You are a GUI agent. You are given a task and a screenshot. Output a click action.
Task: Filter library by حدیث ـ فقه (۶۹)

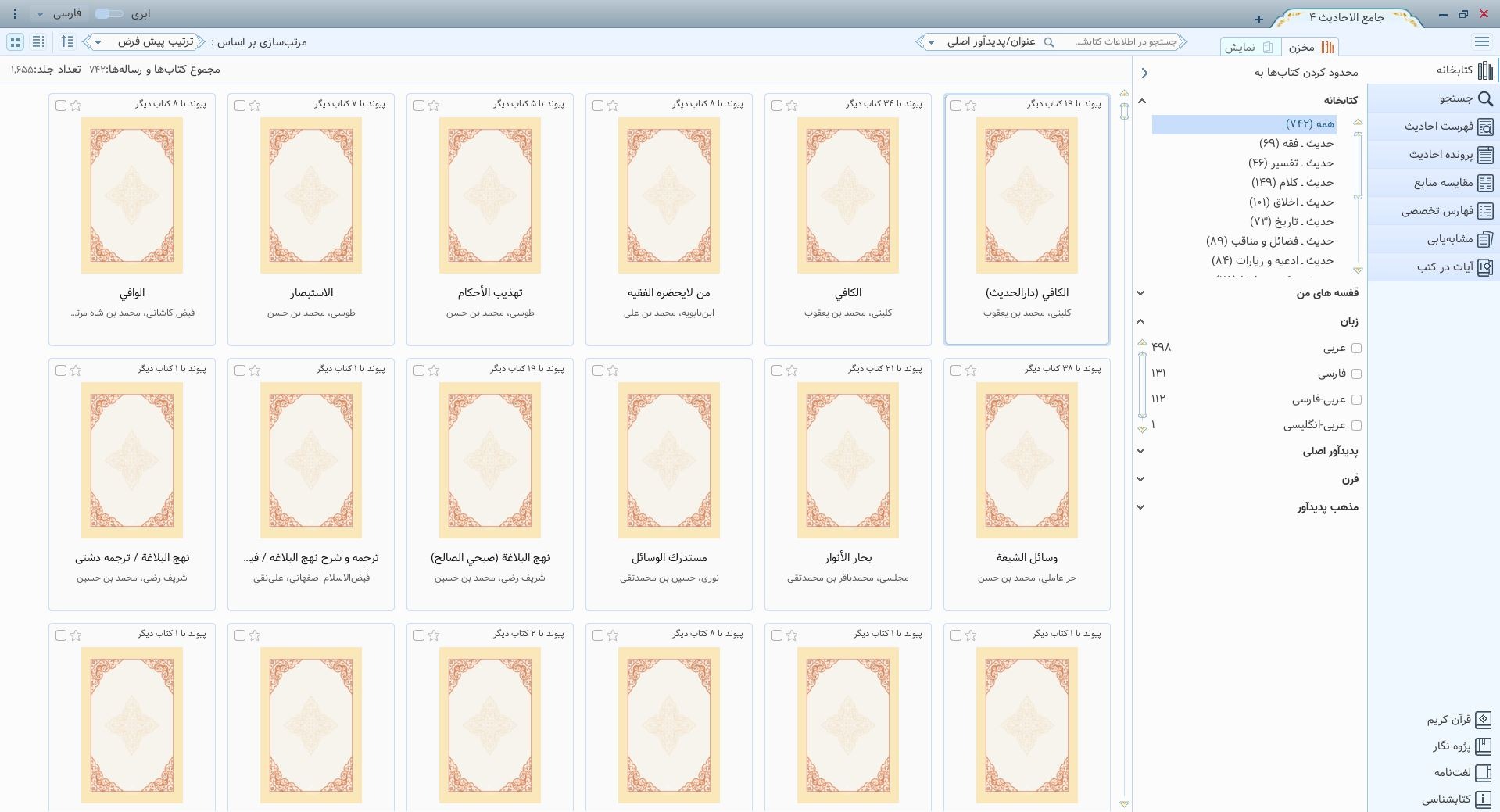(x=1296, y=144)
